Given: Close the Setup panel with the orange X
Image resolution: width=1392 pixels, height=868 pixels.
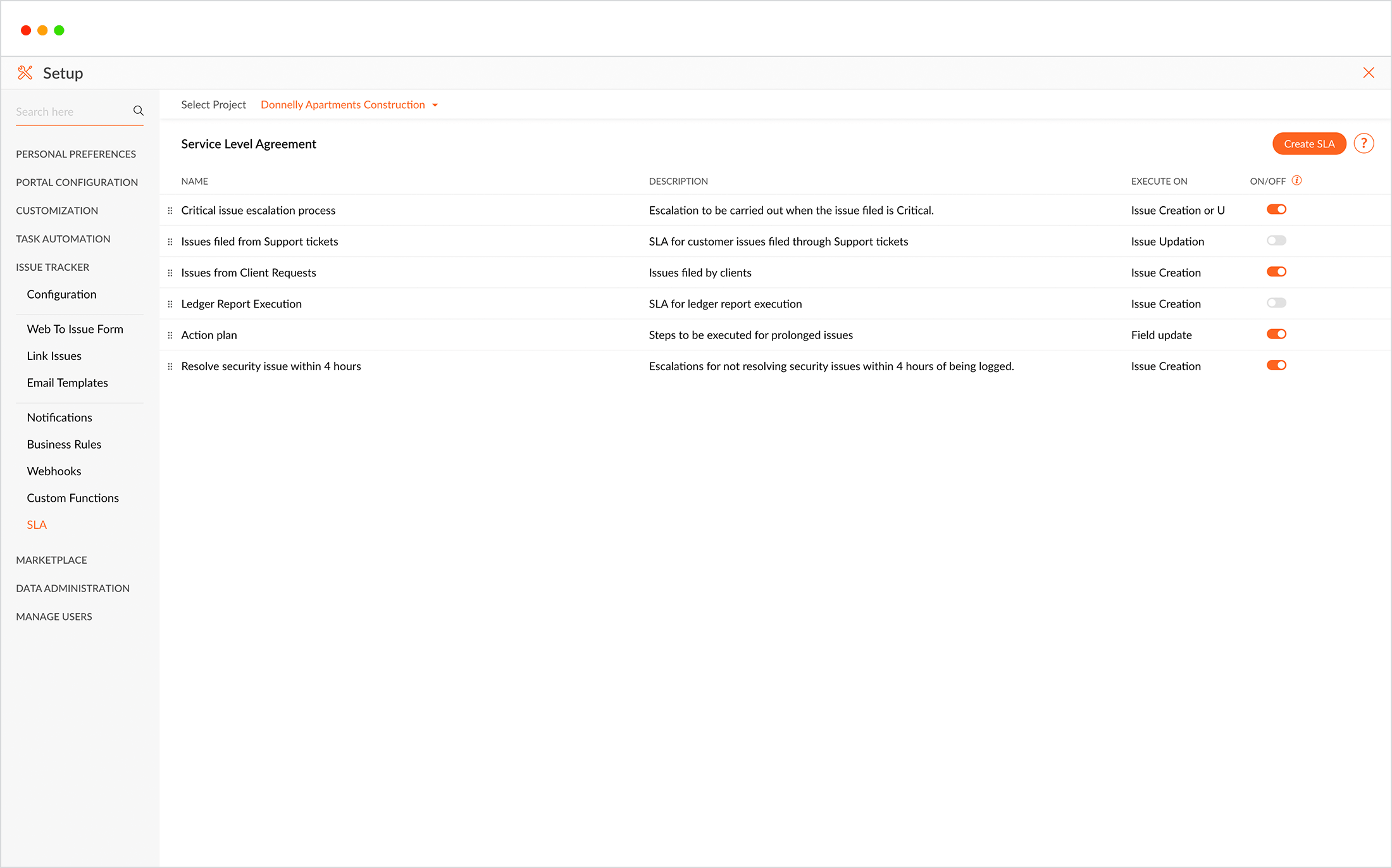Looking at the screenshot, I should point(1369,73).
